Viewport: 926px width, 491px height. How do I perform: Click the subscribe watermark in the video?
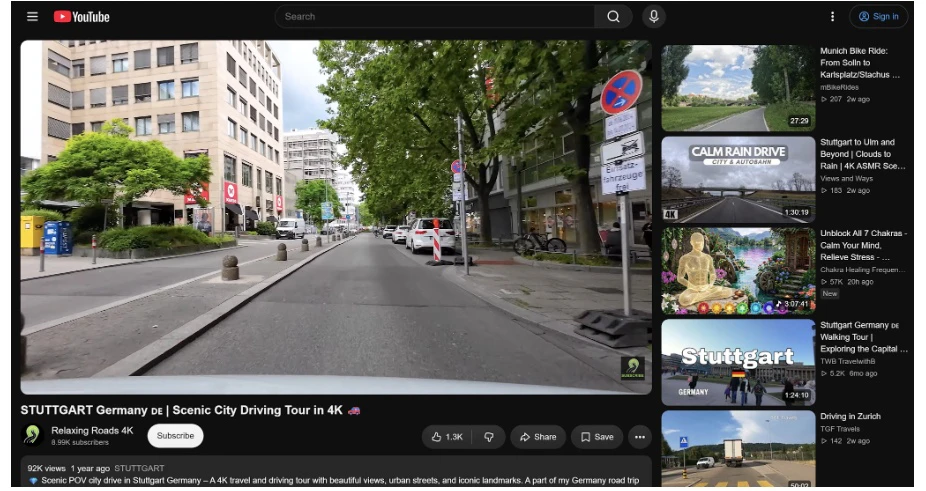click(632, 368)
